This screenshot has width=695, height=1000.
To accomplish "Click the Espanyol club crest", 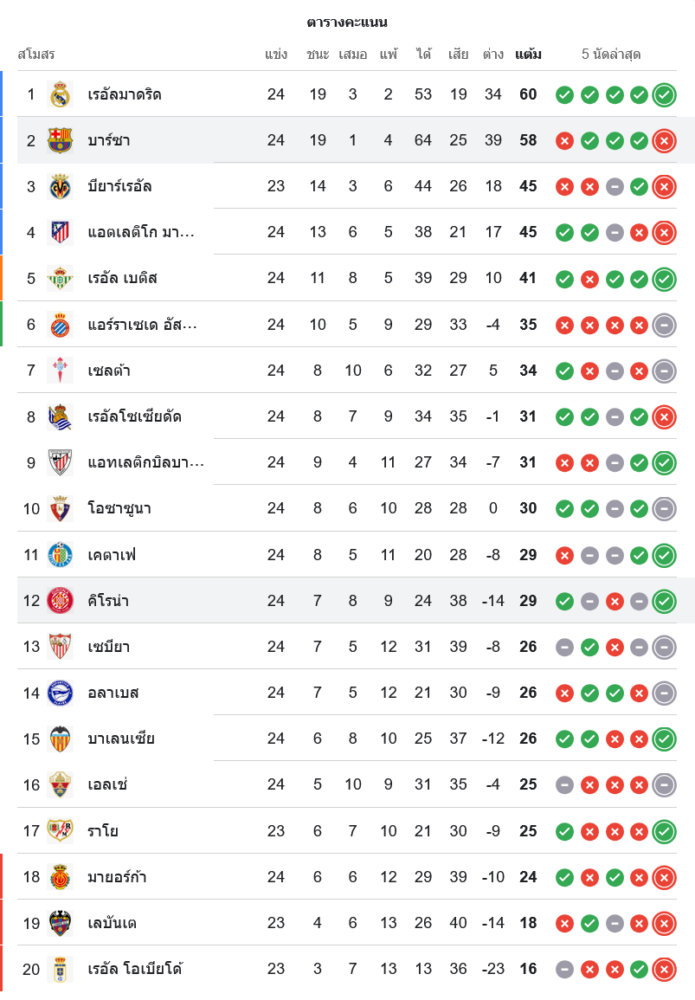I will point(60,324).
